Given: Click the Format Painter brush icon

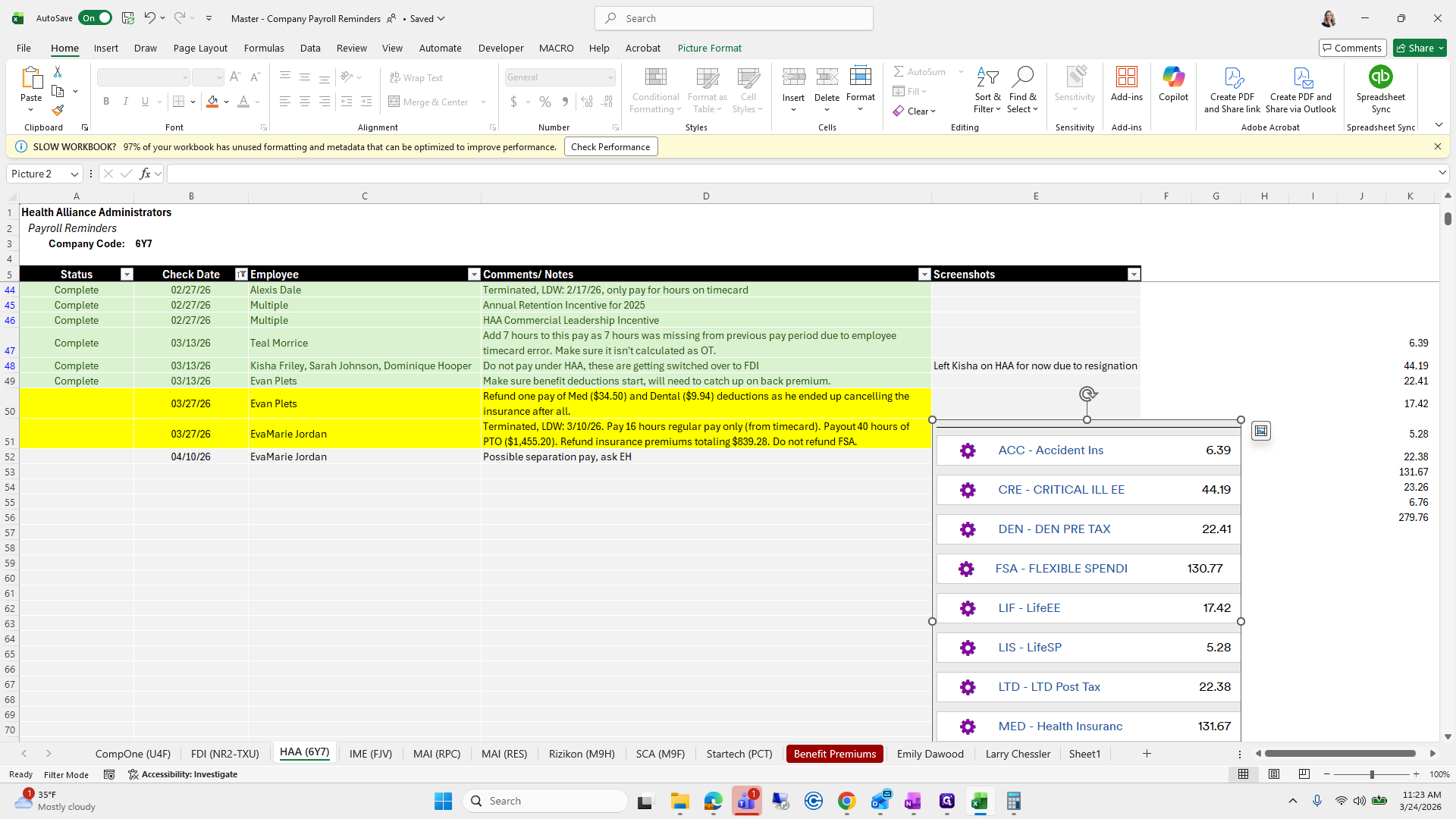Looking at the screenshot, I should click(x=58, y=111).
